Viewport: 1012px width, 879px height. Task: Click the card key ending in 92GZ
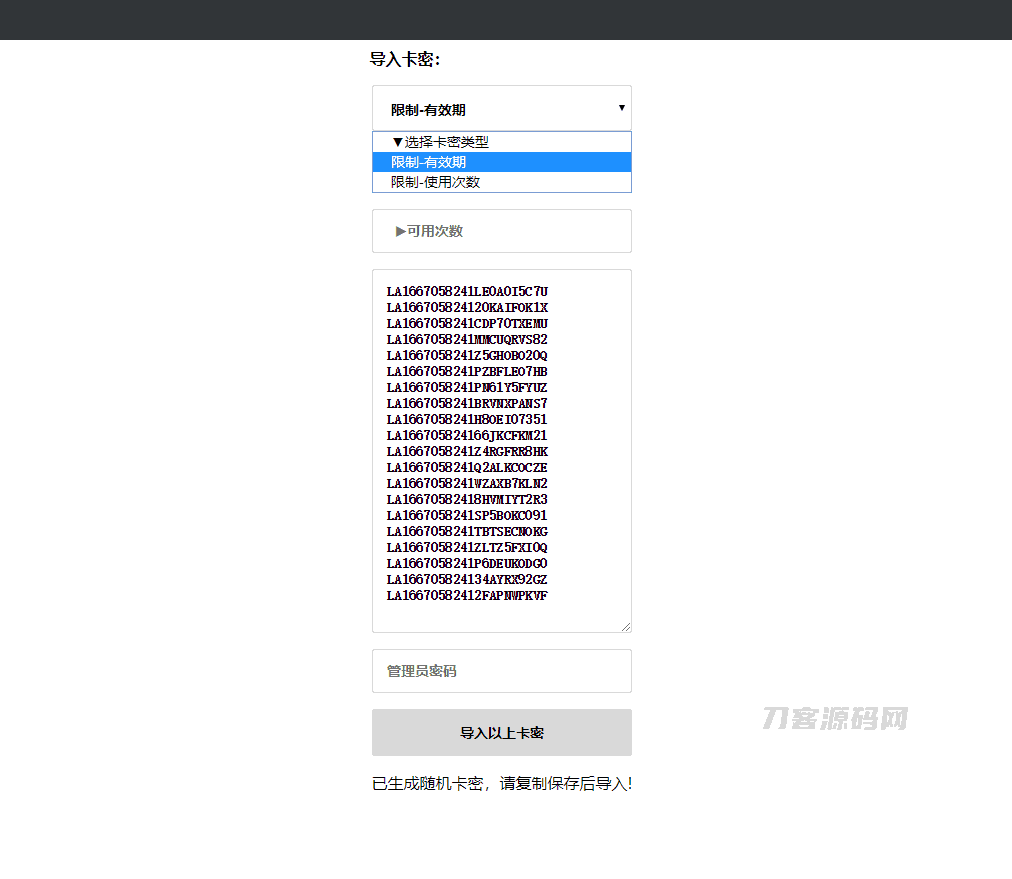tap(466, 579)
